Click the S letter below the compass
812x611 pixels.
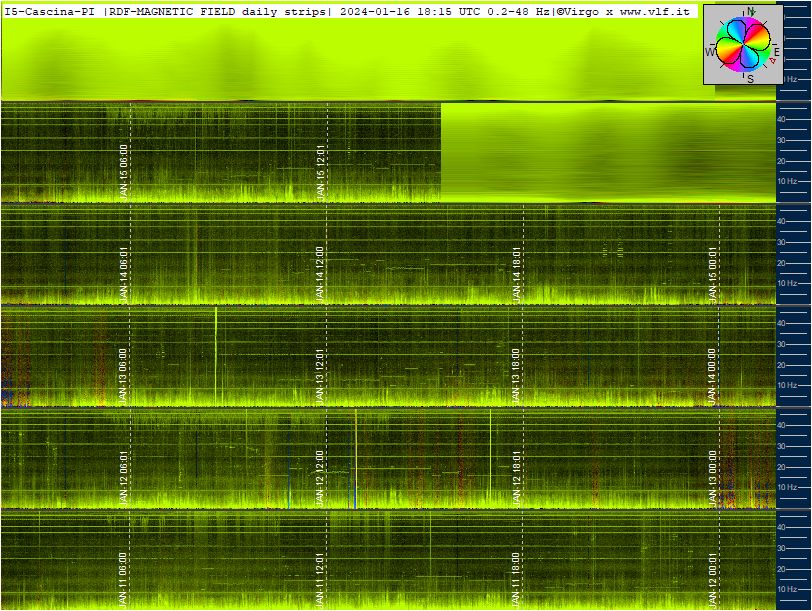pos(750,79)
